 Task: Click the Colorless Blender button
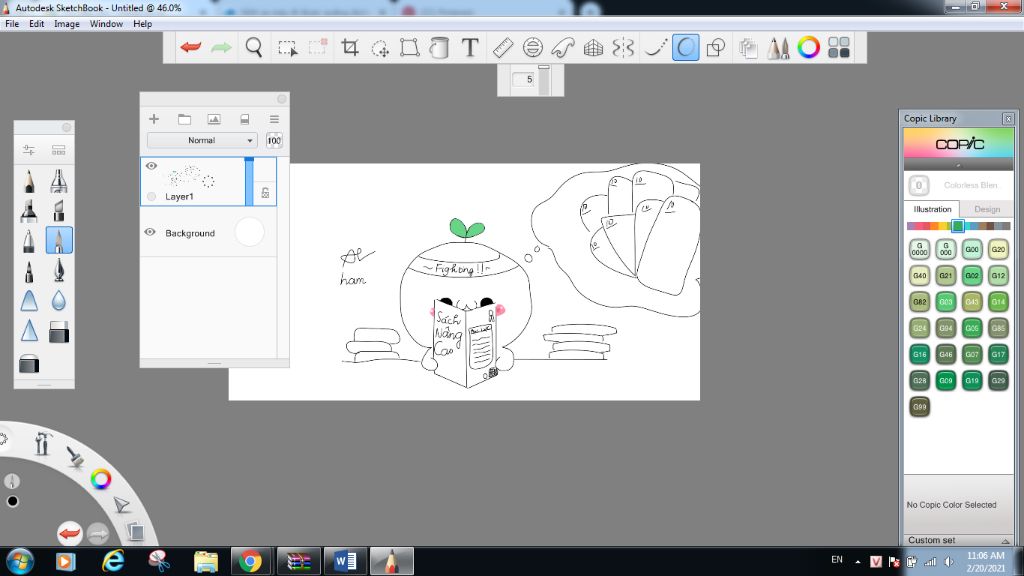(919, 185)
